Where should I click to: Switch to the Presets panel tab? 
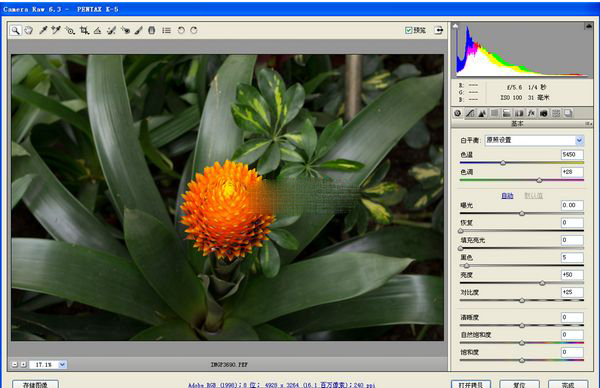tap(556, 113)
